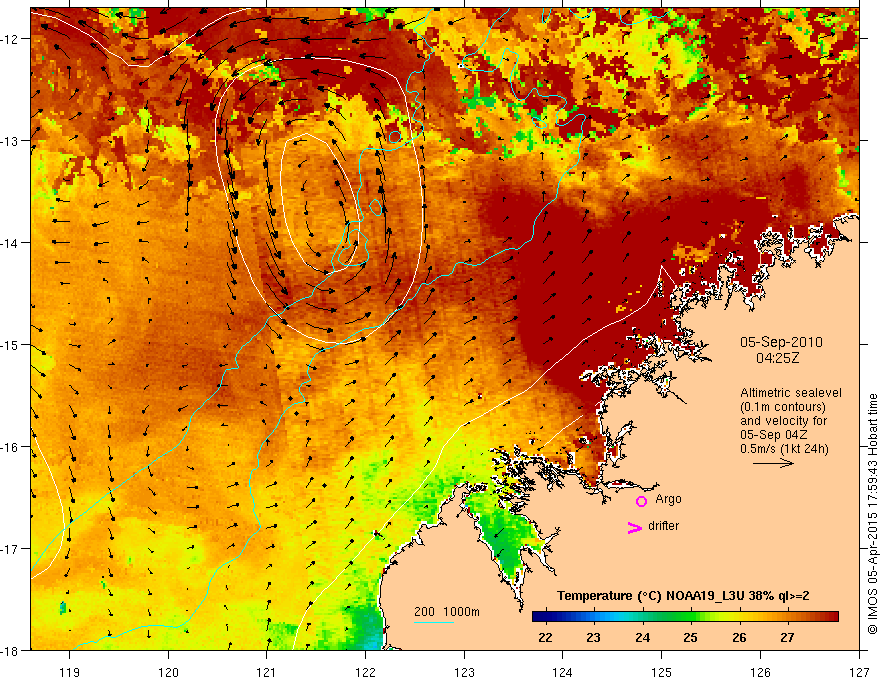
Task: Click the vertical IMOS copyright timestamp text
Action: coord(872,514)
